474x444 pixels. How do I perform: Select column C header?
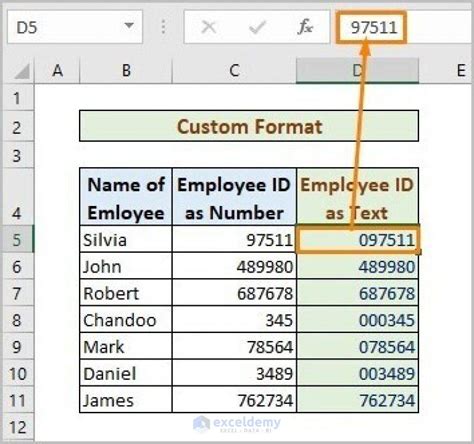point(234,70)
